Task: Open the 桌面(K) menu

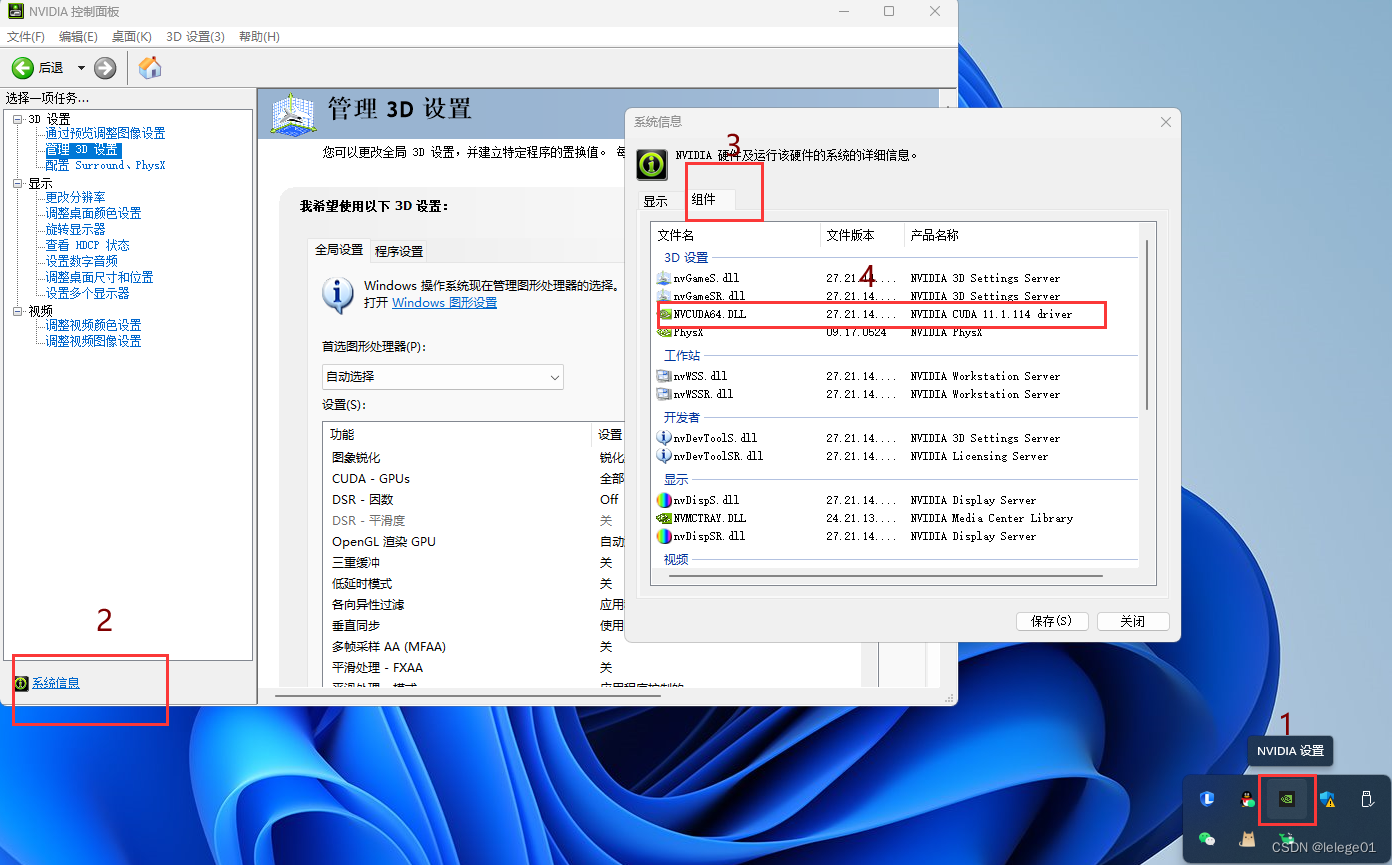Action: pyautogui.click(x=132, y=37)
